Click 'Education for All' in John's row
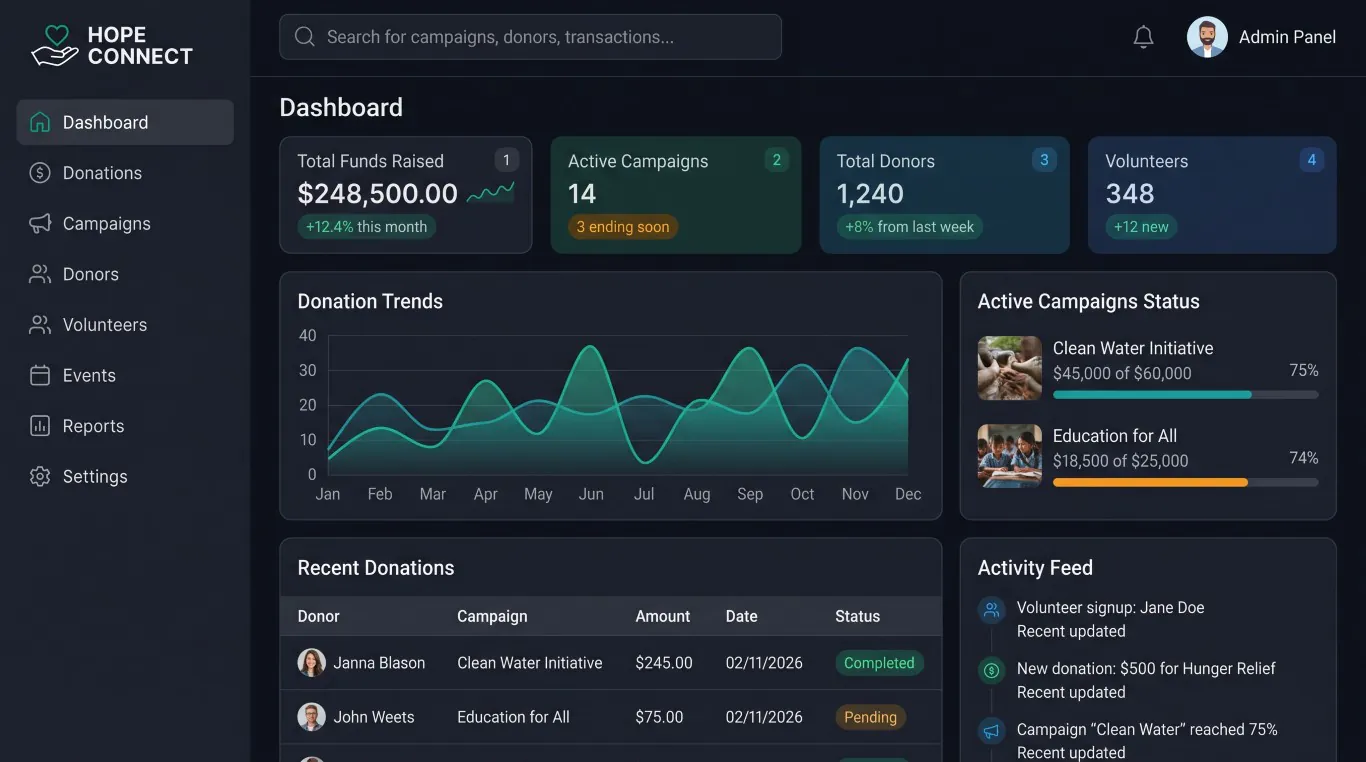The height and width of the screenshot is (762, 1366). [x=513, y=717]
